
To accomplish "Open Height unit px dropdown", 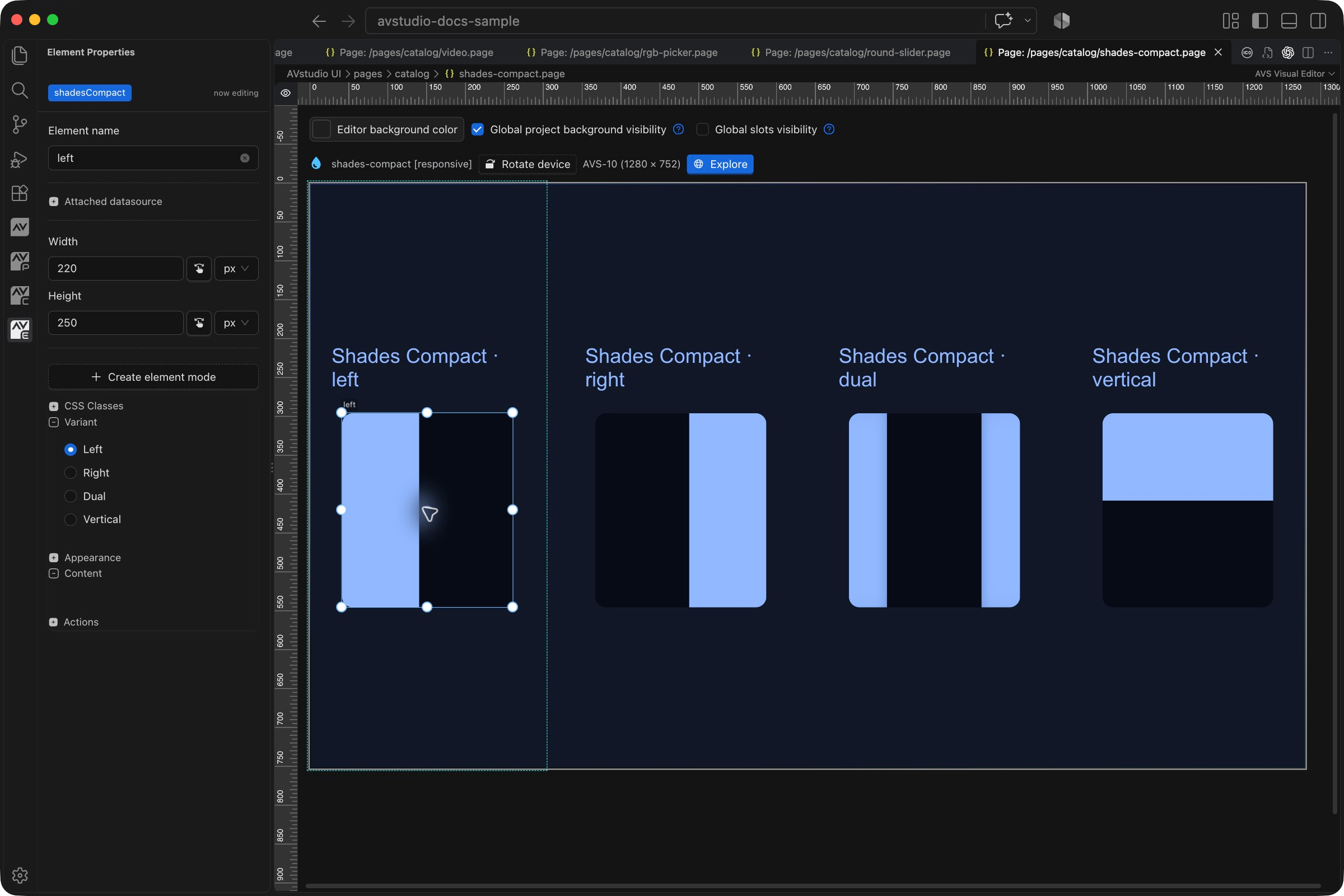I will pos(236,323).
